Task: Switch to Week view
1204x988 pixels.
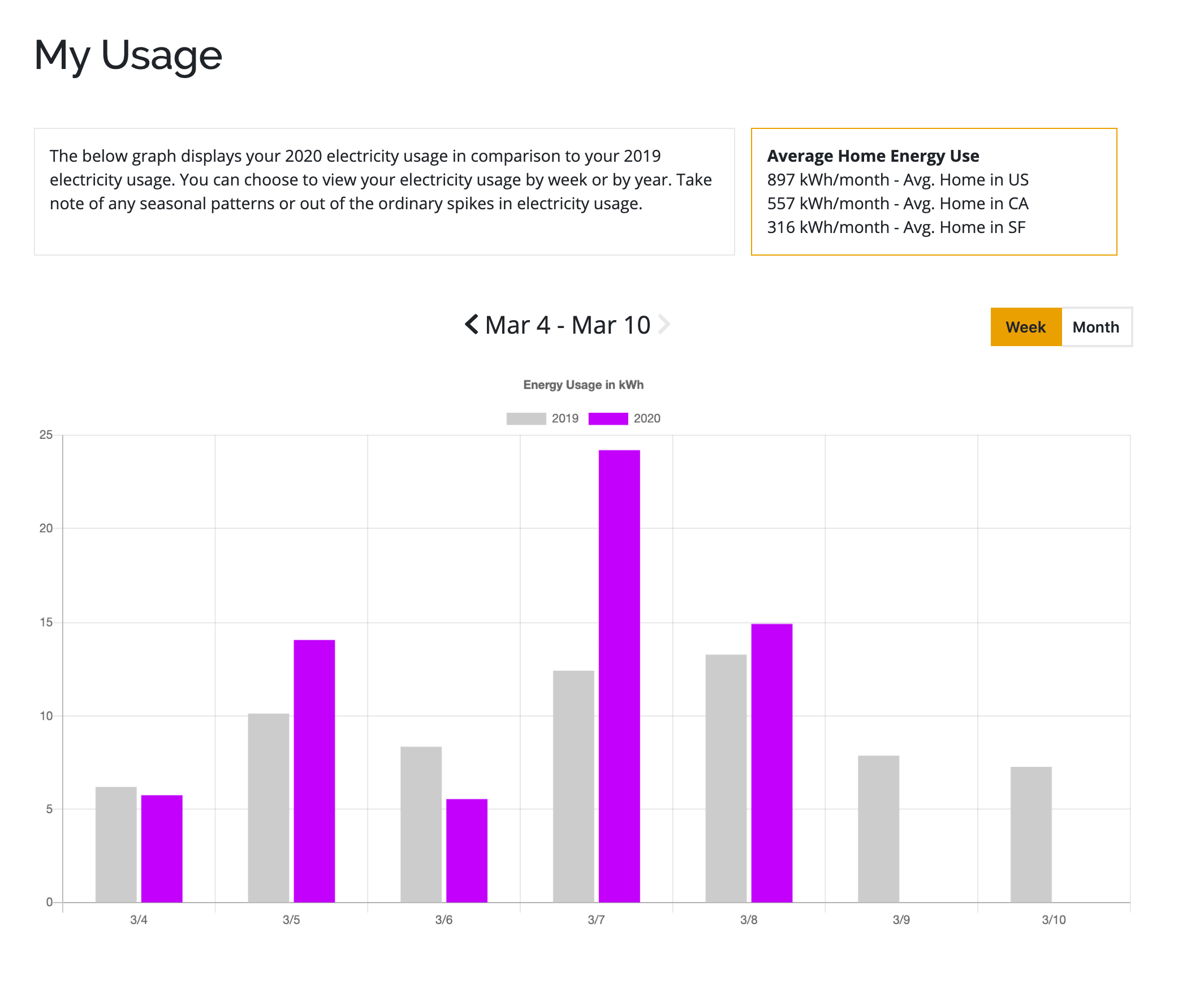Action: [x=1025, y=327]
